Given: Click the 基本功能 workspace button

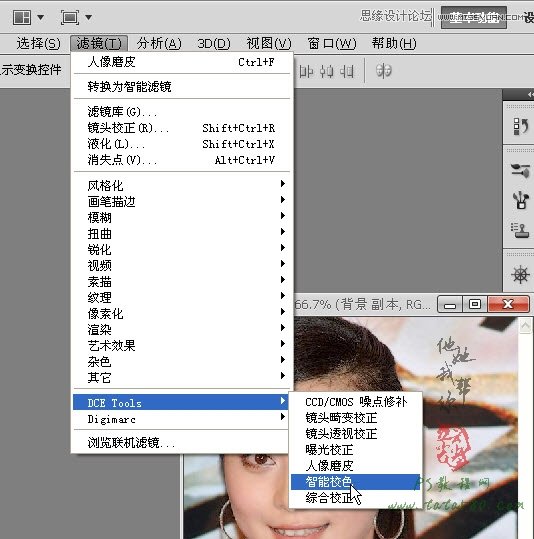Looking at the screenshot, I should [474, 17].
